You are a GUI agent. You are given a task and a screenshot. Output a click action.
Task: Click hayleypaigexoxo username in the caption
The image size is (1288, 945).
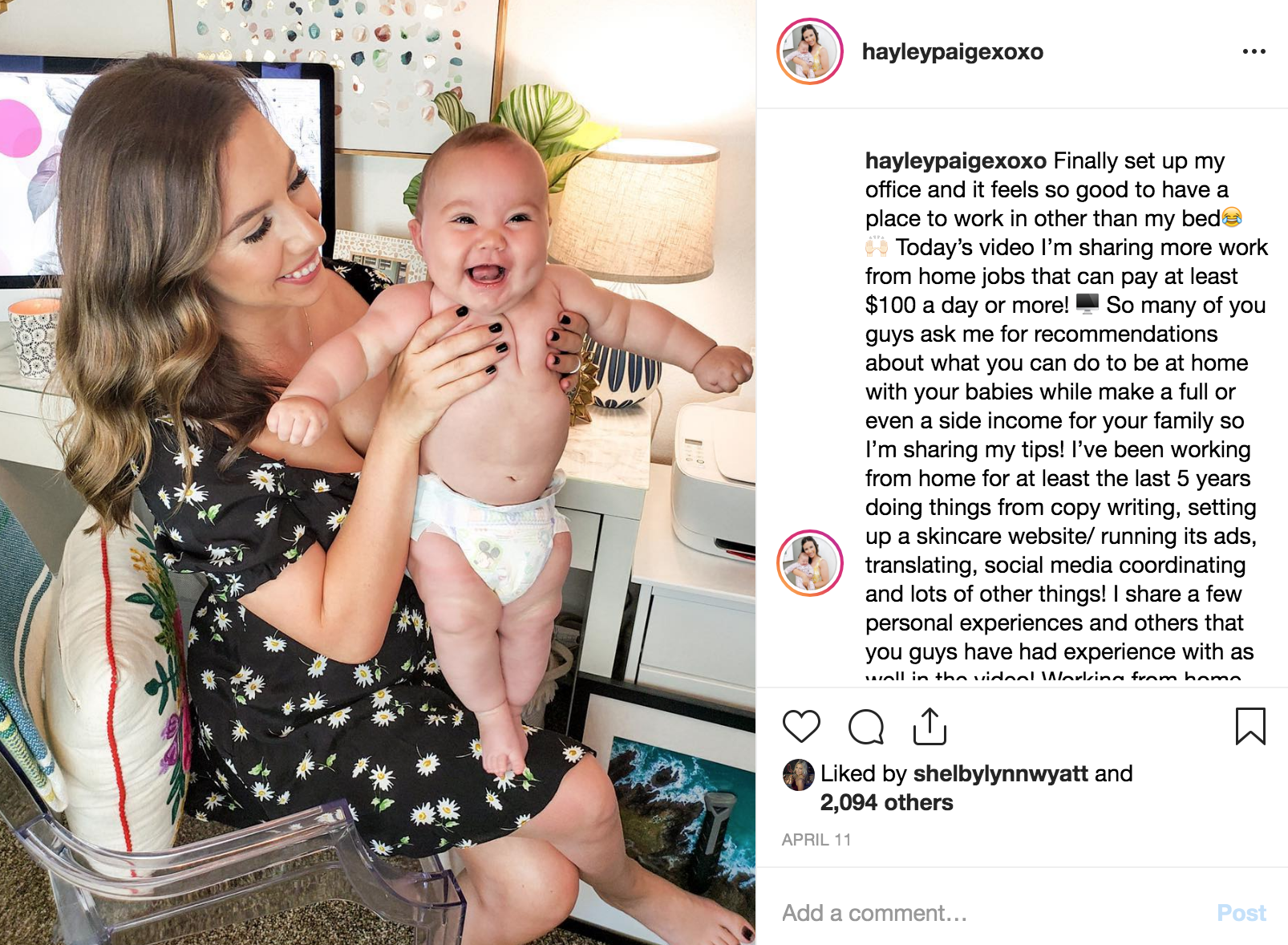point(955,161)
